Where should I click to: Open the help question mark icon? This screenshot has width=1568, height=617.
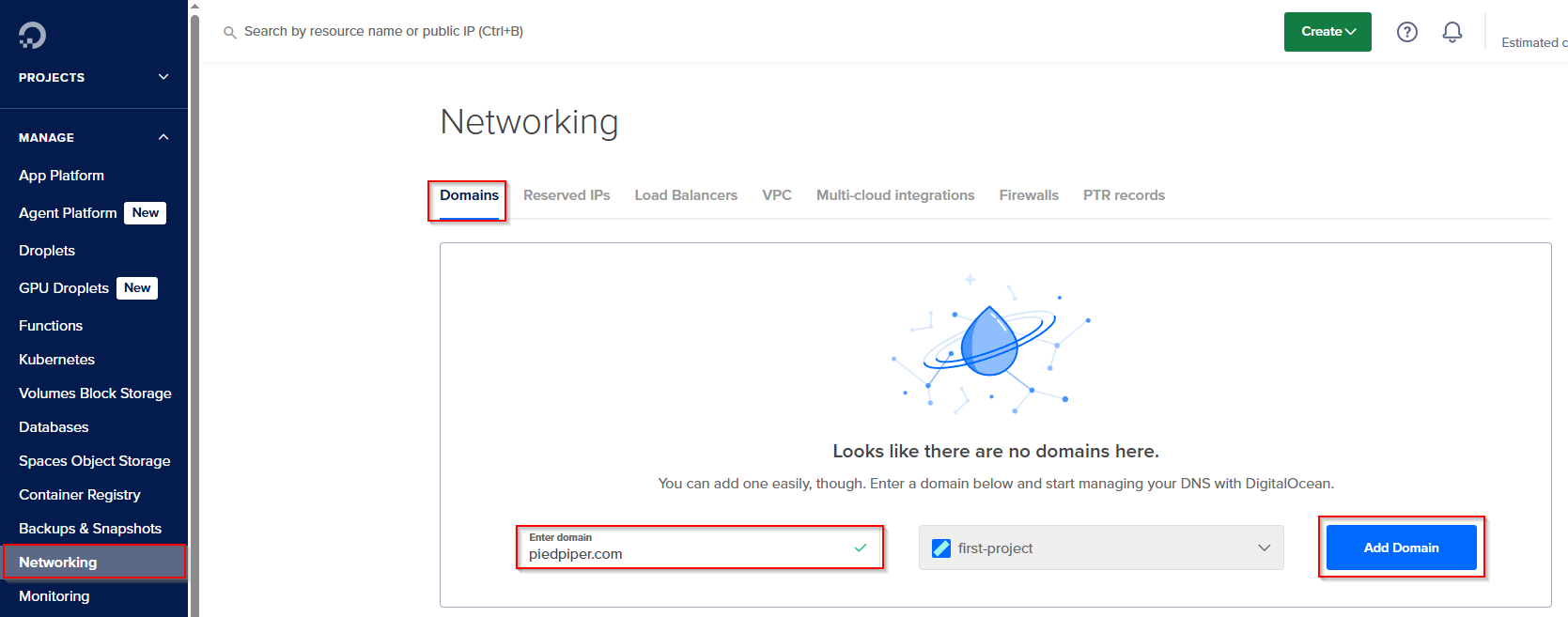pyautogui.click(x=1406, y=32)
